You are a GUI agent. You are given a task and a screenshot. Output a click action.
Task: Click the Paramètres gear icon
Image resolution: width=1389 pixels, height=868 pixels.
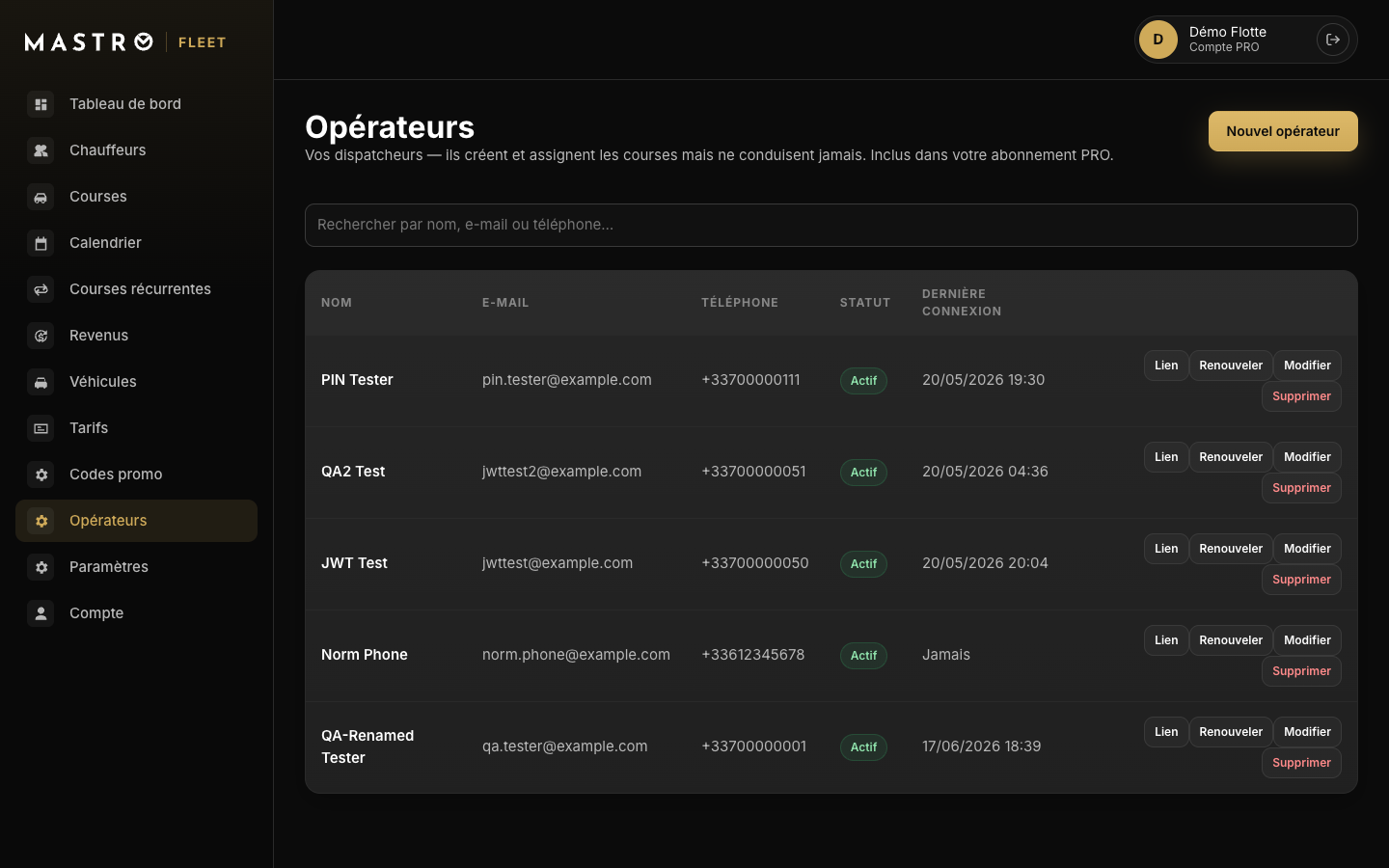click(x=41, y=567)
